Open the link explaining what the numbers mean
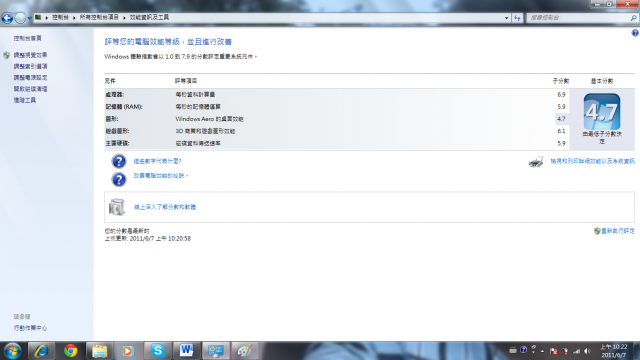640x360 pixels. [x=158, y=161]
